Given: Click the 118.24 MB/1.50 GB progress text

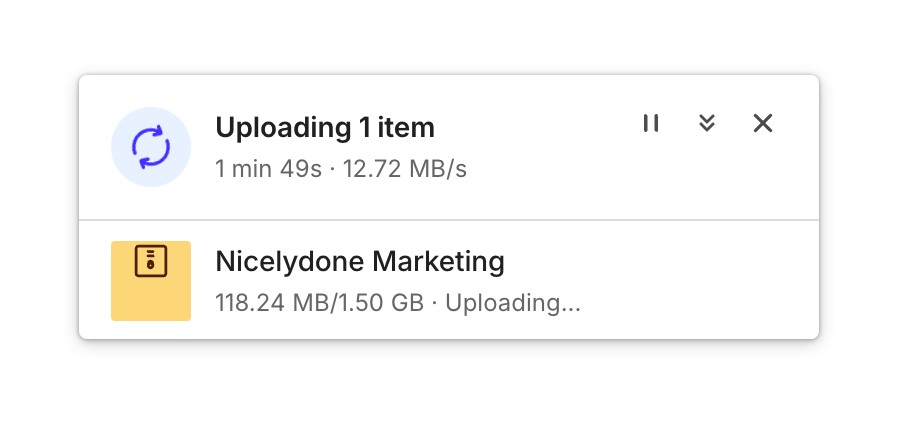Looking at the screenshot, I should [x=319, y=303].
